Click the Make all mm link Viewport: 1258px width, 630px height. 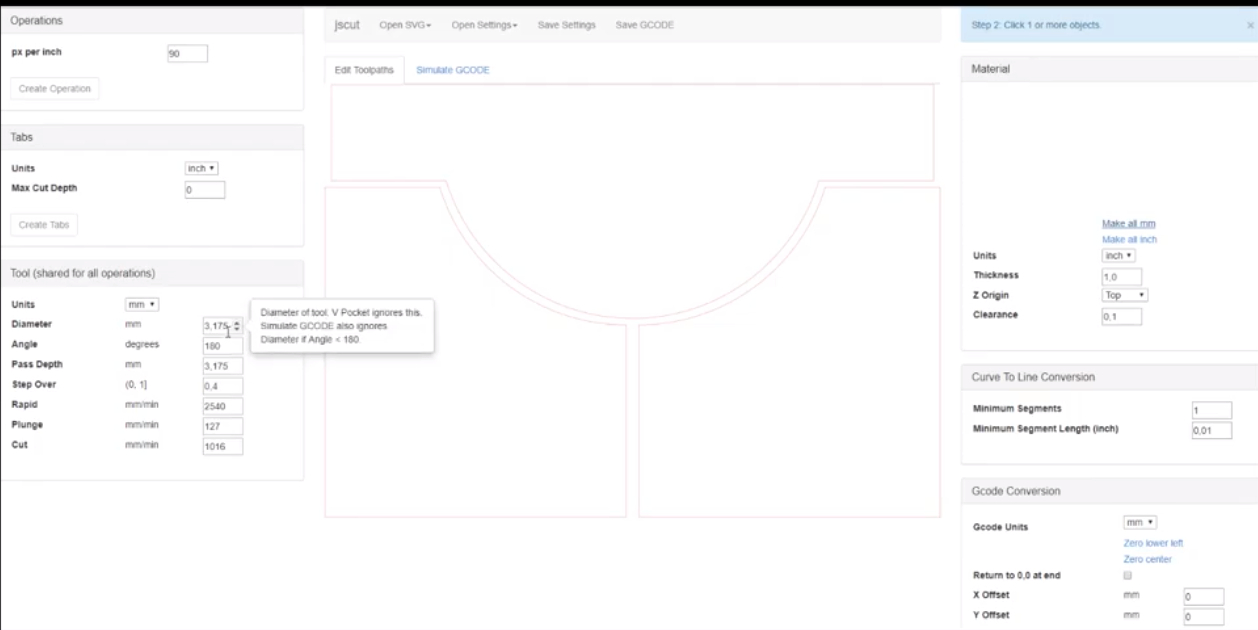[x=1128, y=224]
